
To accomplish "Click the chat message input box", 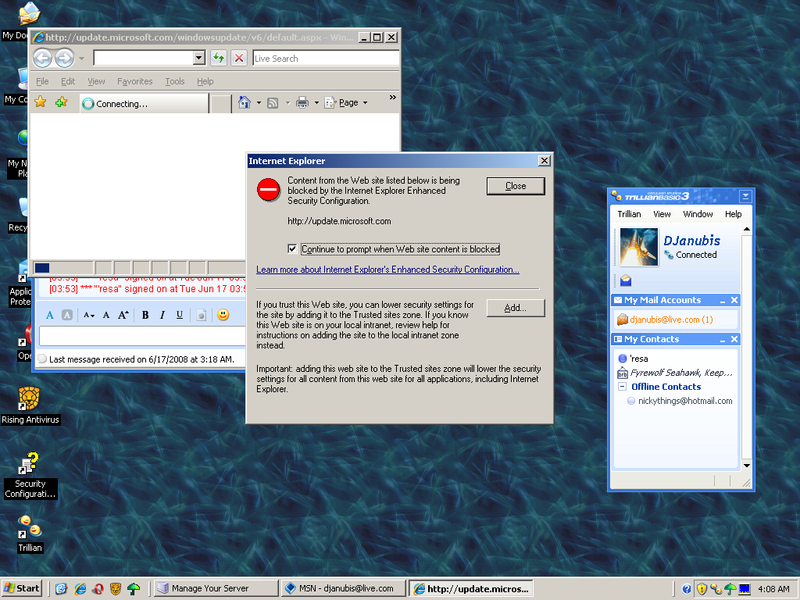I will (142, 336).
